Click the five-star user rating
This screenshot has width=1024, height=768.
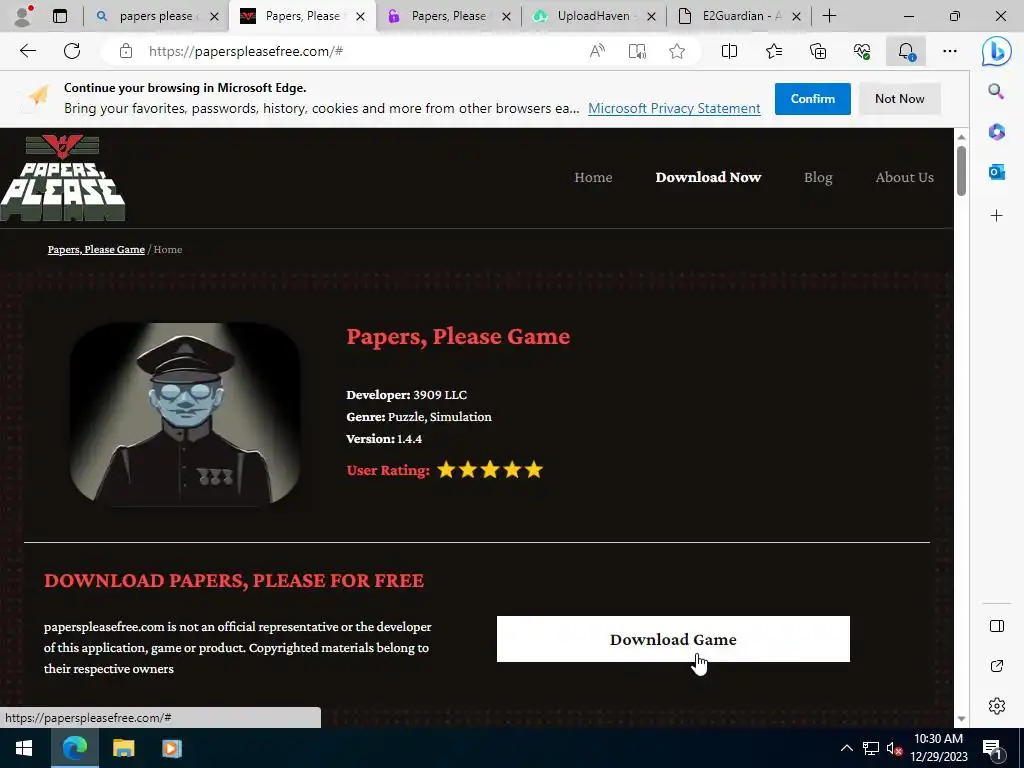[x=490, y=470]
